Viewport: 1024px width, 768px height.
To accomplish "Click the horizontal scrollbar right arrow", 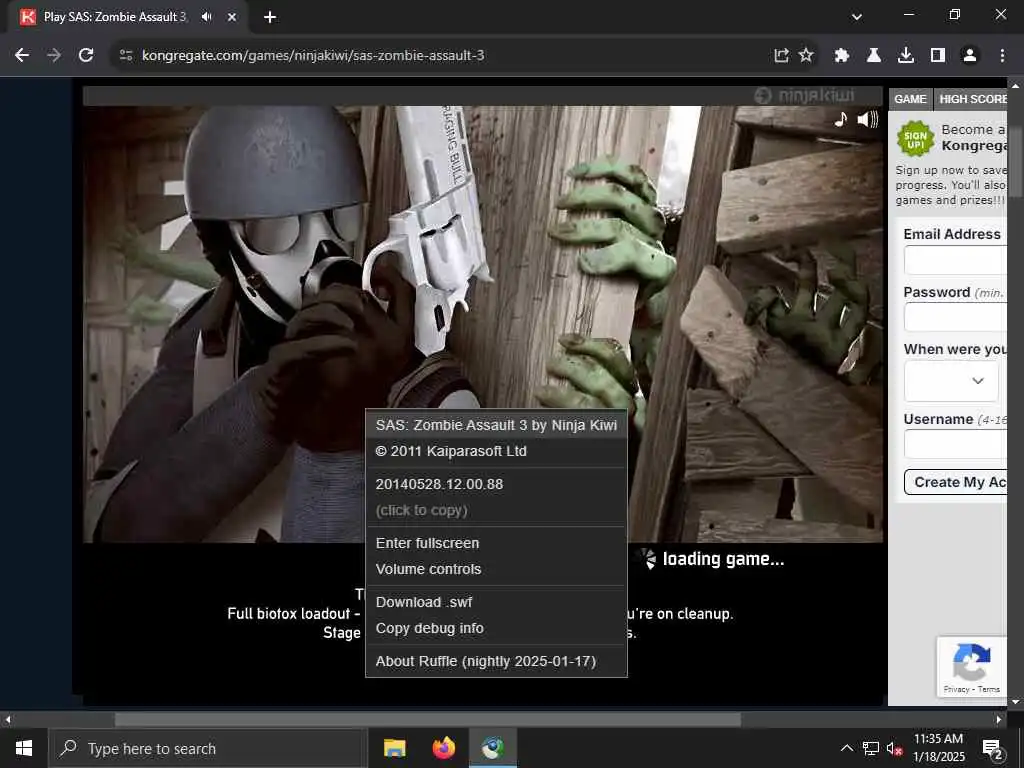I will coord(999,720).
